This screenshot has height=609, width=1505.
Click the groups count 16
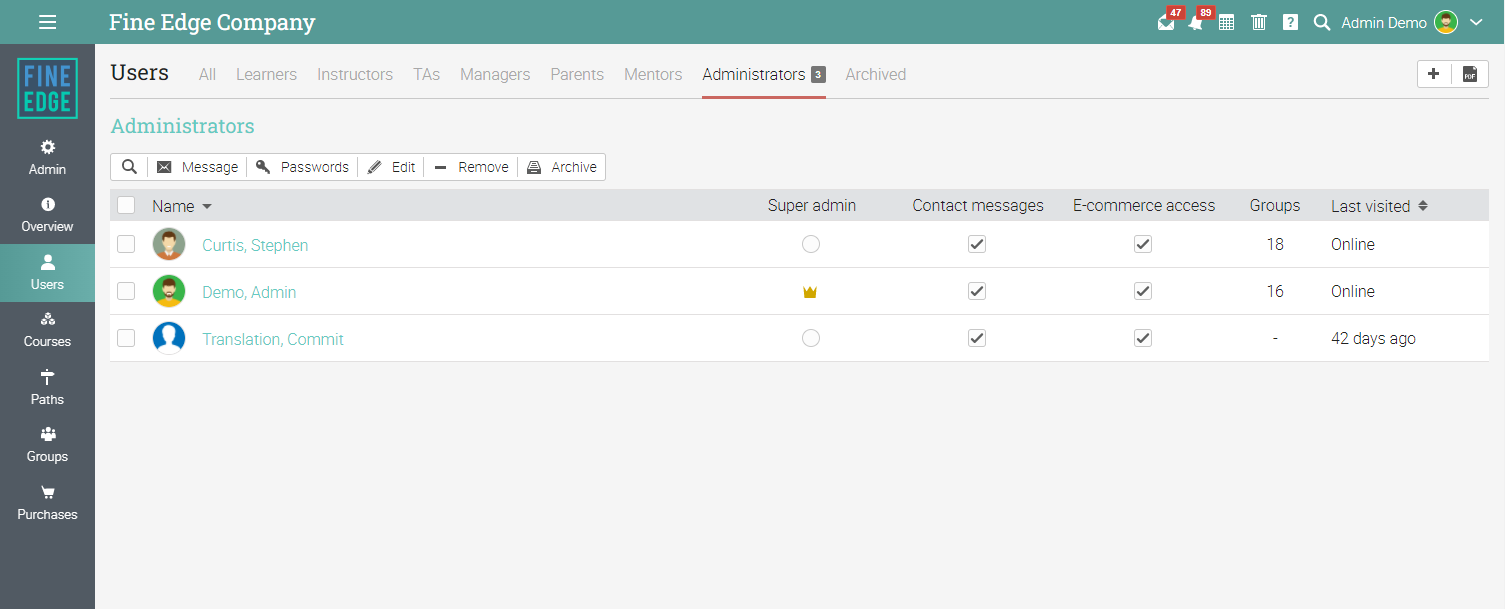pos(1275,291)
